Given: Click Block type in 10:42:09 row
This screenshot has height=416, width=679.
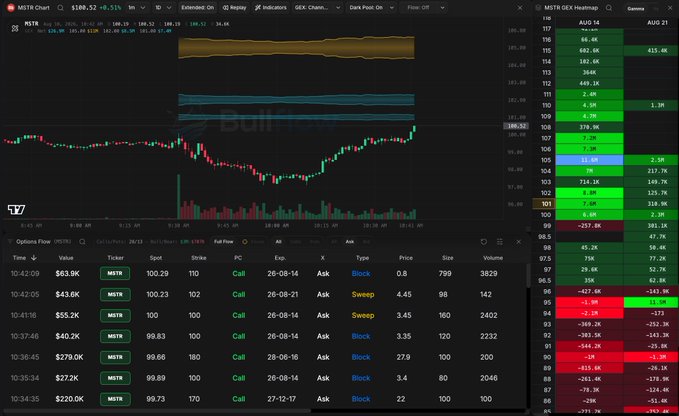Looking at the screenshot, I should pyautogui.click(x=361, y=274).
